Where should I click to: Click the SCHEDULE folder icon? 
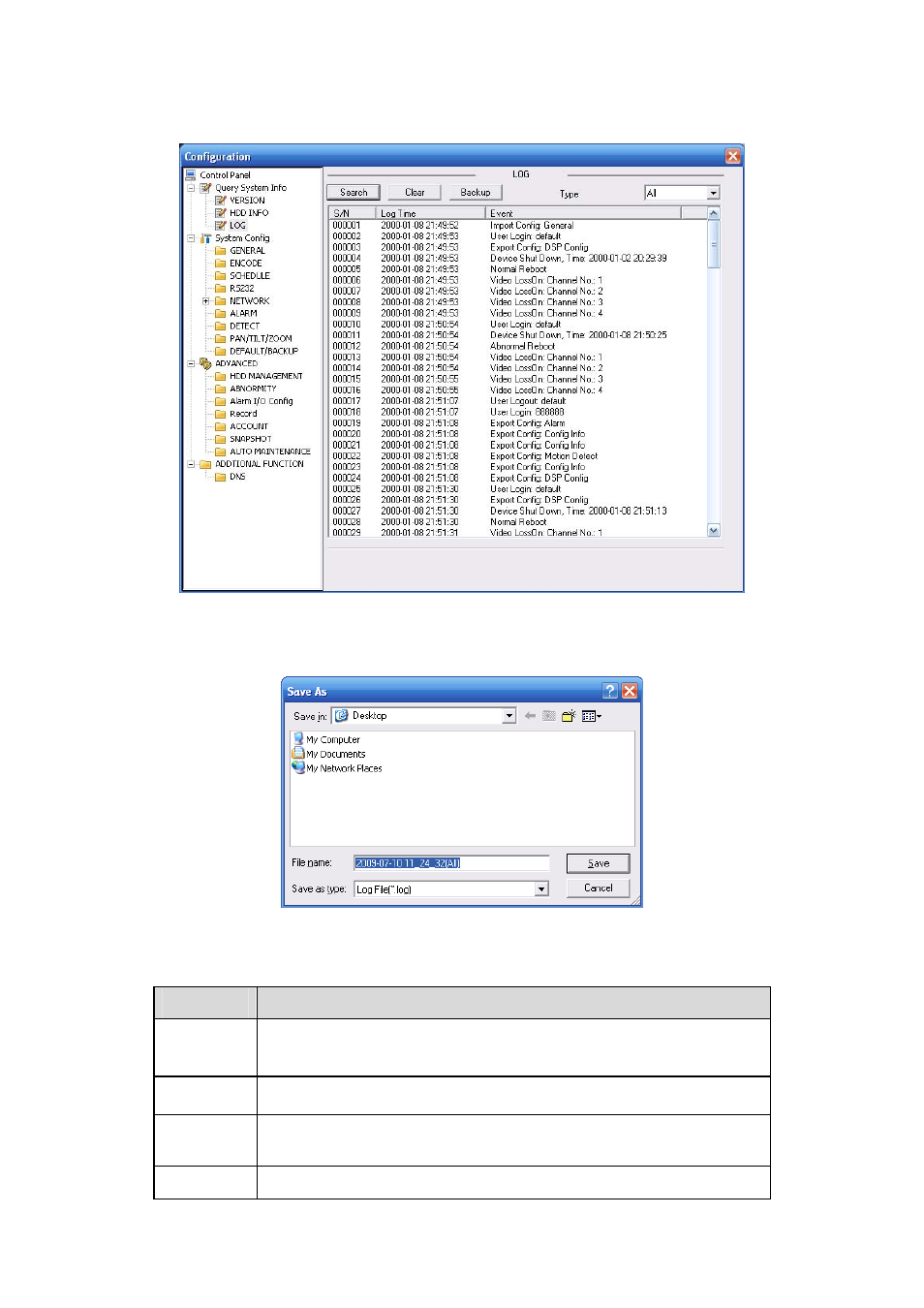(x=221, y=276)
